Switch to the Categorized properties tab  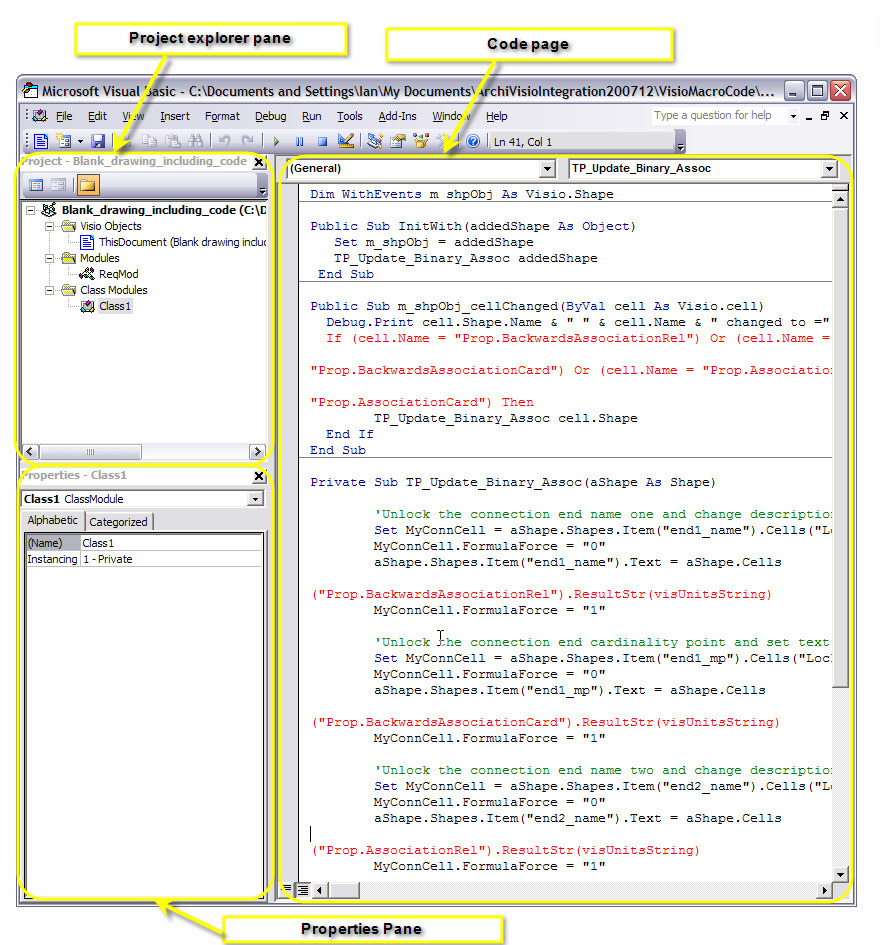pos(118,521)
